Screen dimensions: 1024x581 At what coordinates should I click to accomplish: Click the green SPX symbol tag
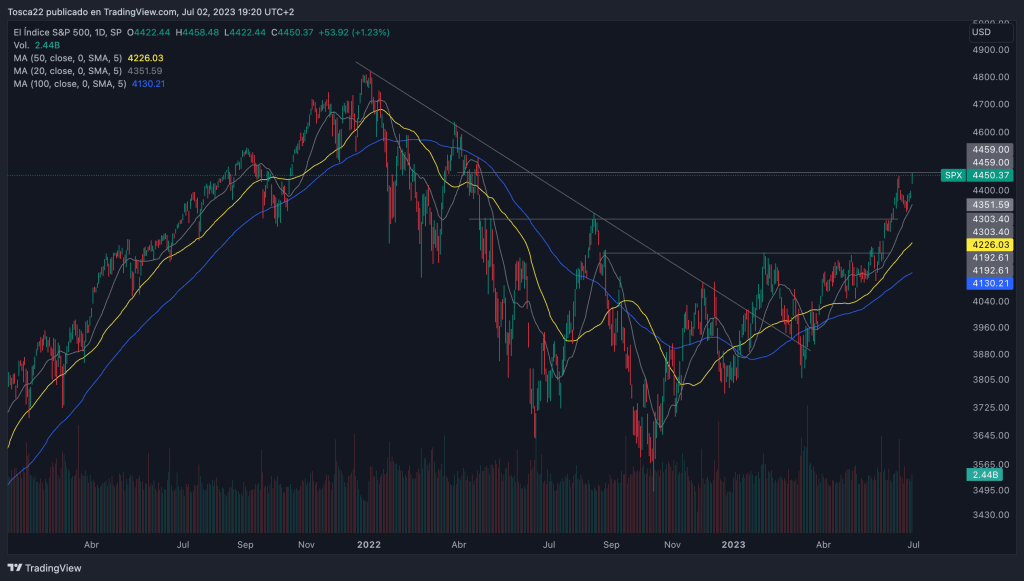pos(953,175)
